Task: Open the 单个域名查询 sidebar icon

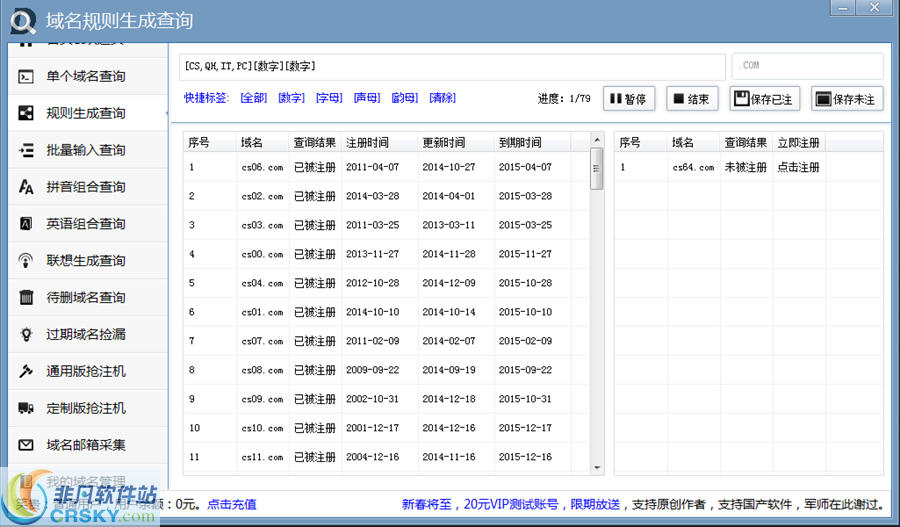Action: [27, 76]
